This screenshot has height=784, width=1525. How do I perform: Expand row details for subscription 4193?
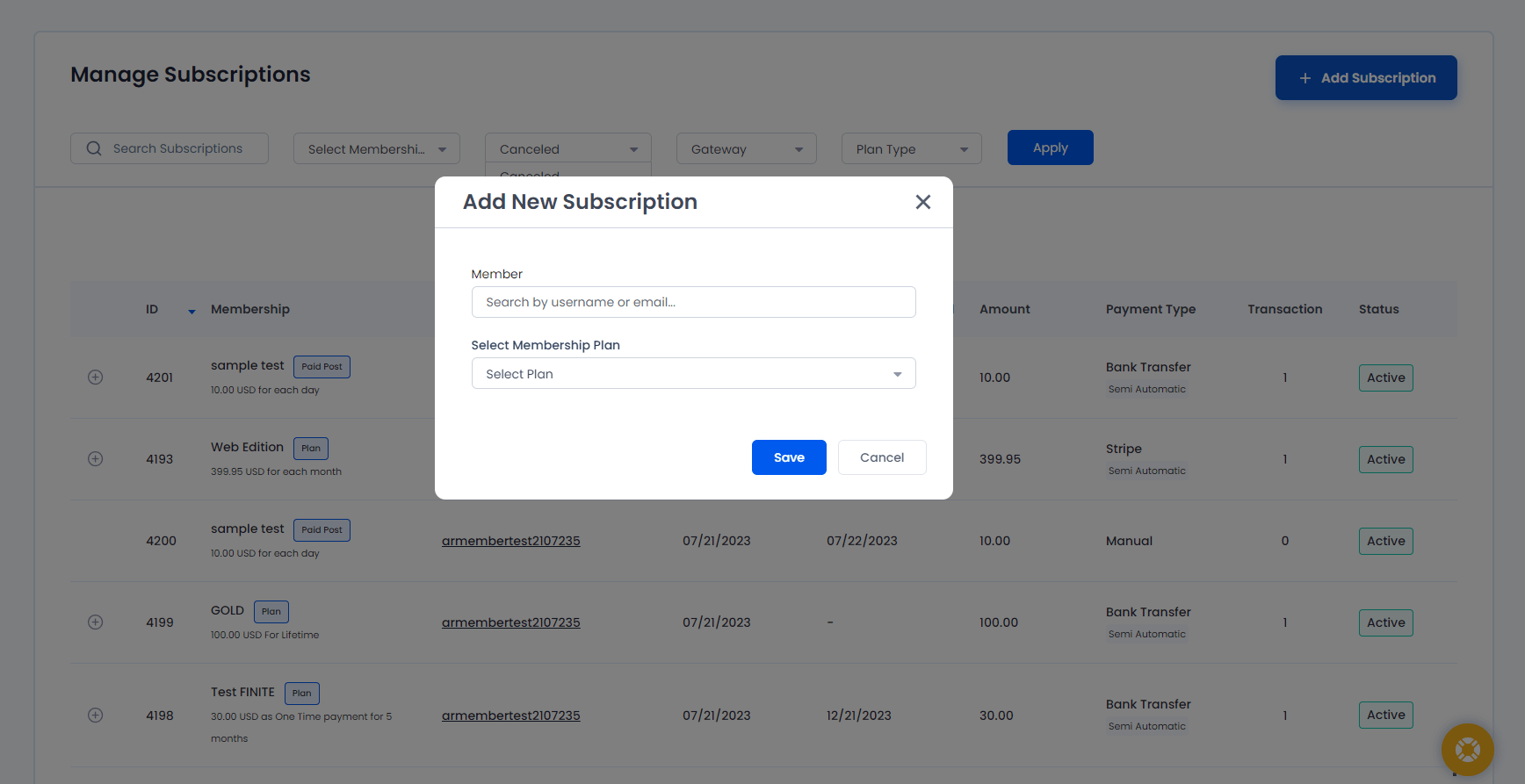tap(96, 459)
